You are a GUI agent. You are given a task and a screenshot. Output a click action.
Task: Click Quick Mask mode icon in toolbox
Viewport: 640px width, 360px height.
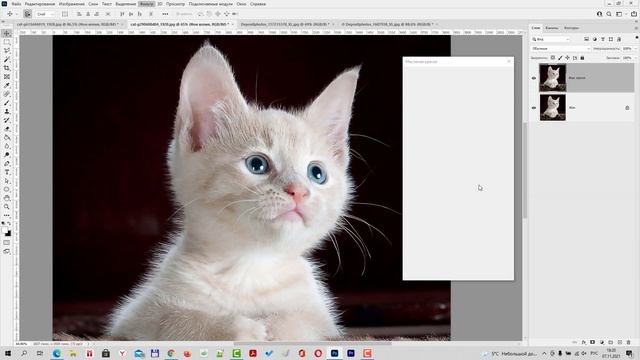tap(7, 242)
